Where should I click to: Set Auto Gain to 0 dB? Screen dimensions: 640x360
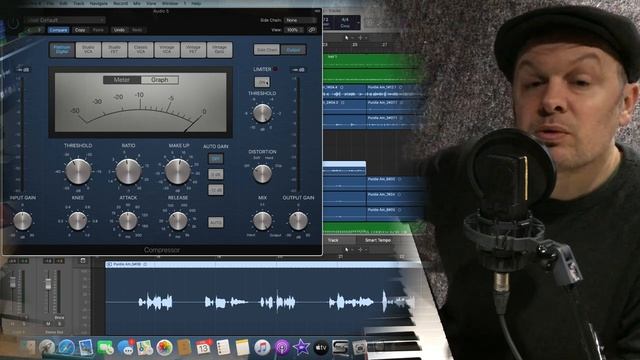pos(216,174)
